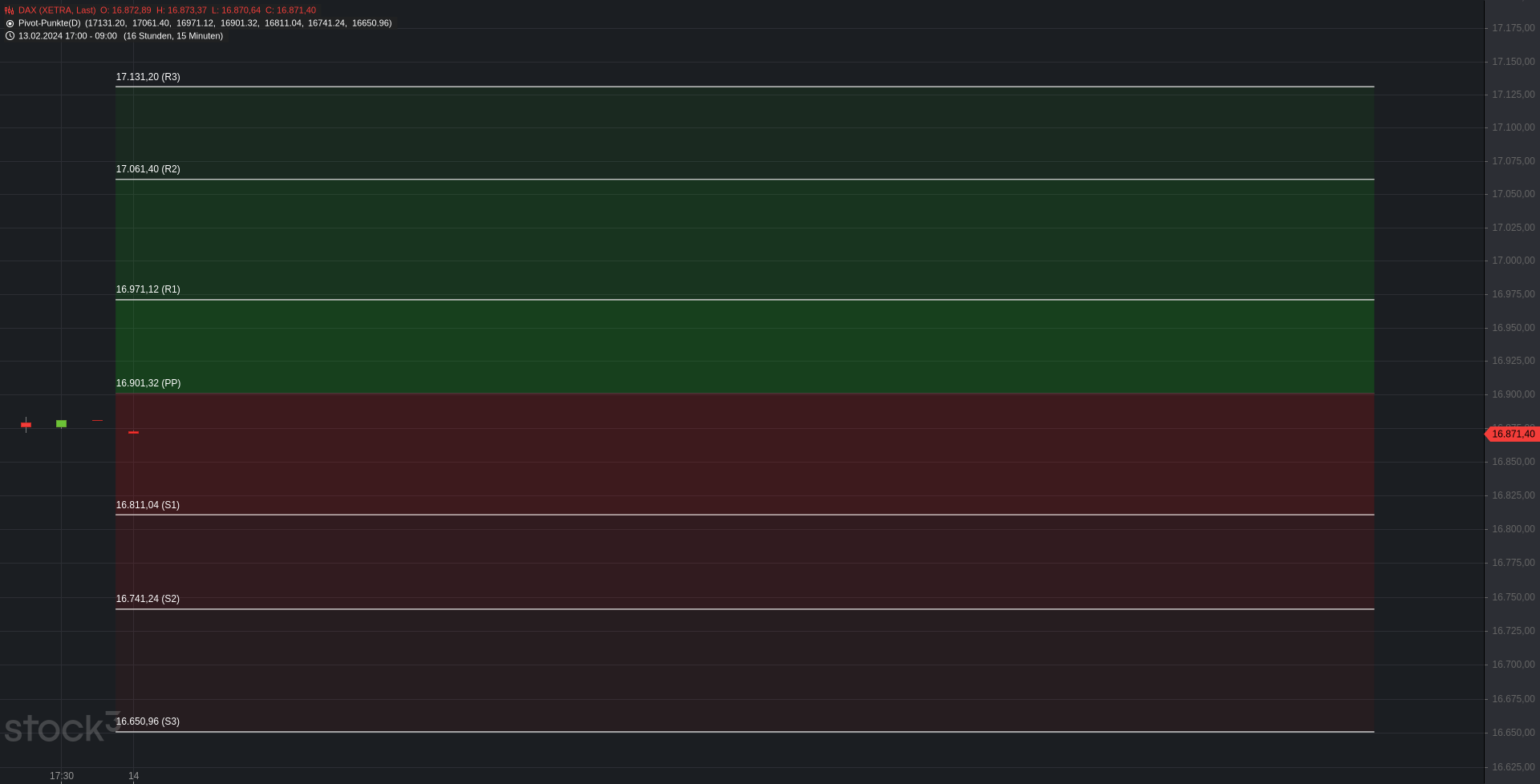The image size is (1540, 784).
Task: Click the bright green R1-to-PP zone
Action: click(744, 346)
